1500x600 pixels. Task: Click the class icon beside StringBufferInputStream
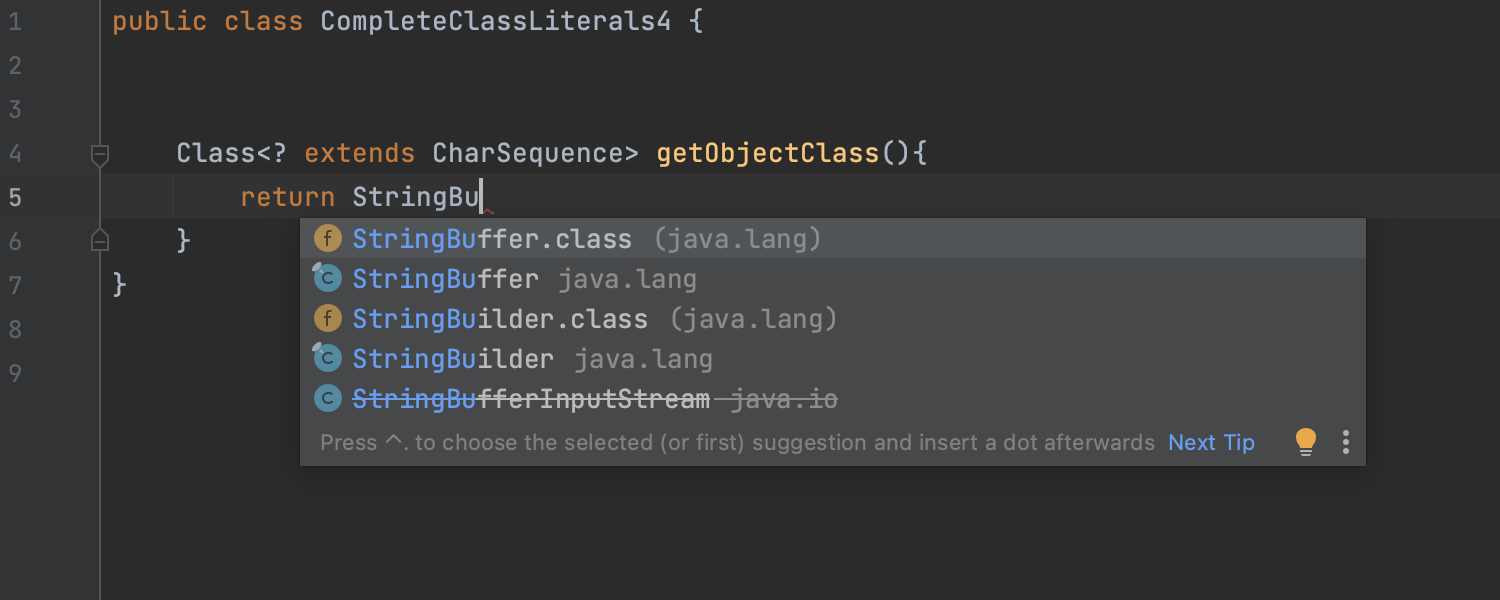point(328,399)
